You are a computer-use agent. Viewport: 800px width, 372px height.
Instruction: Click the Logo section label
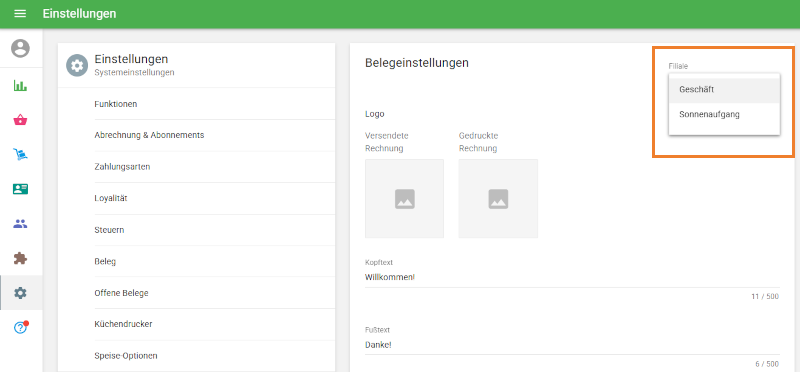pos(374,114)
